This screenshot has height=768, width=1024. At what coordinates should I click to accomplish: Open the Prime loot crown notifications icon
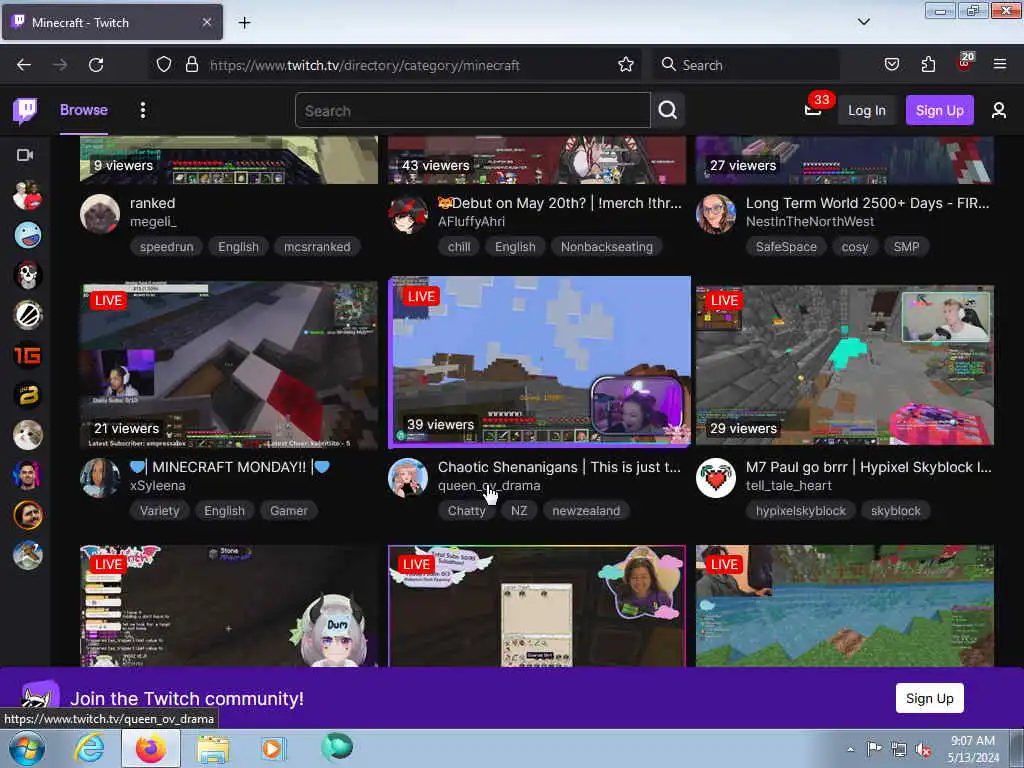pyautogui.click(x=813, y=109)
